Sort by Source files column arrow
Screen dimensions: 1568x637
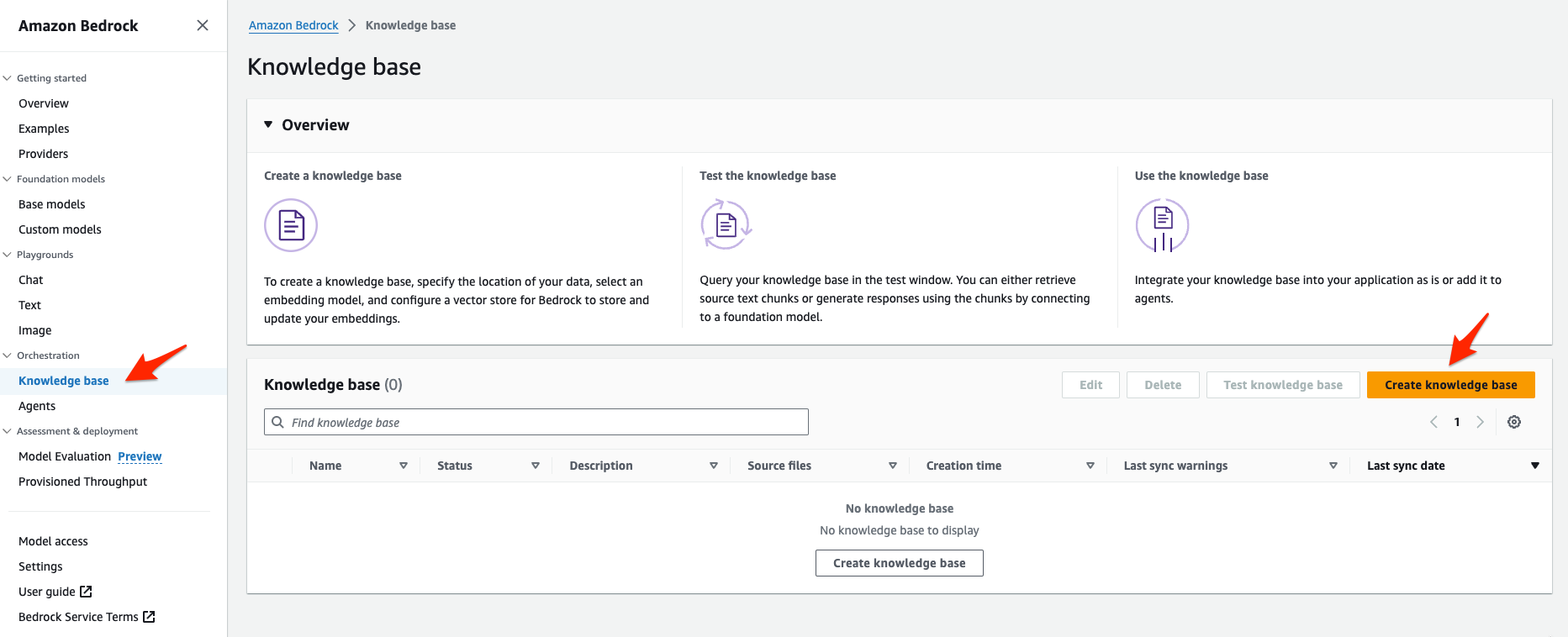click(893, 466)
